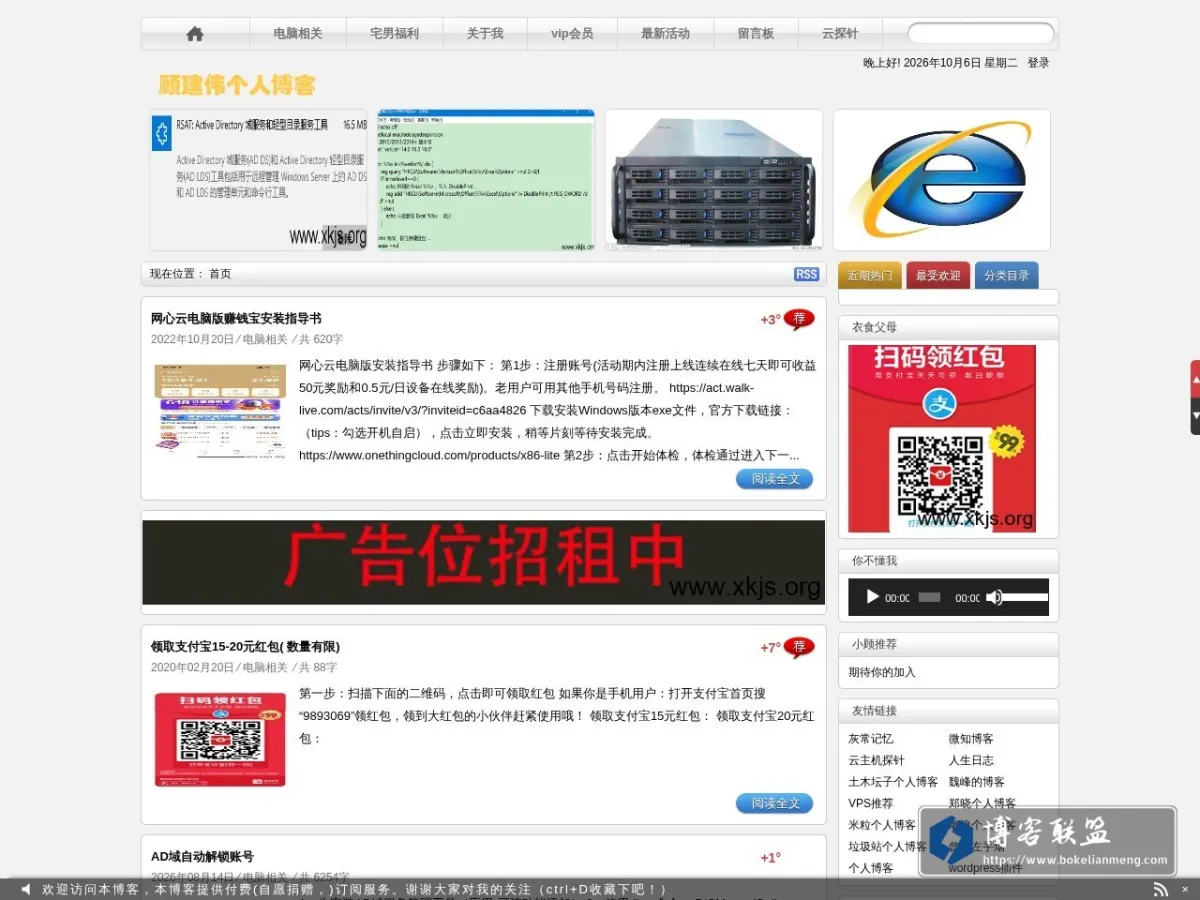
Task: Go to the 关于我 page
Action: pyautogui.click(x=485, y=34)
